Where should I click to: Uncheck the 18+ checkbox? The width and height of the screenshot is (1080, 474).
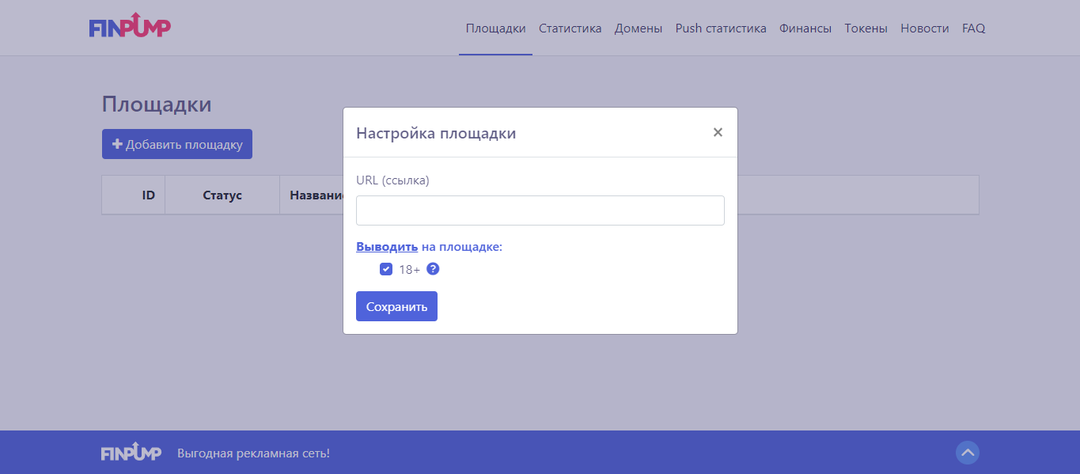[x=386, y=269]
